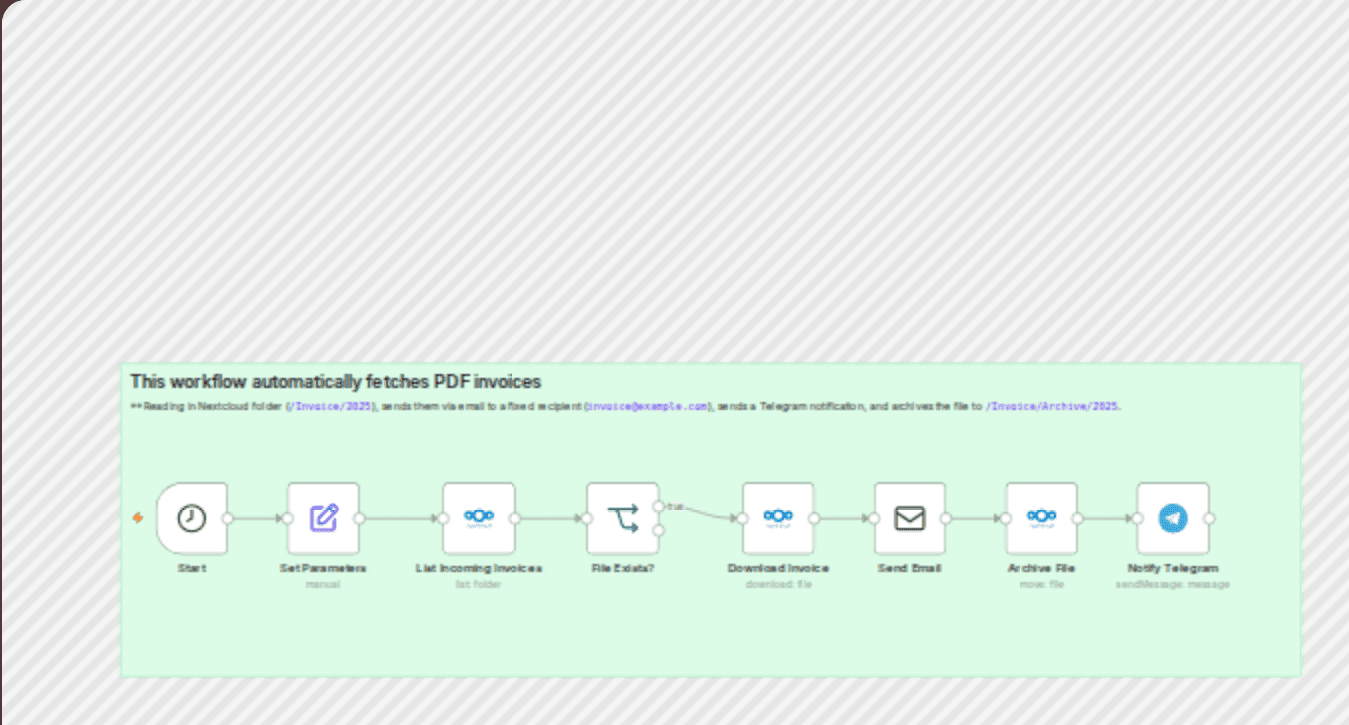The width and height of the screenshot is (1349, 725).
Task: Click the Send Email output connector
Action: tap(946, 518)
